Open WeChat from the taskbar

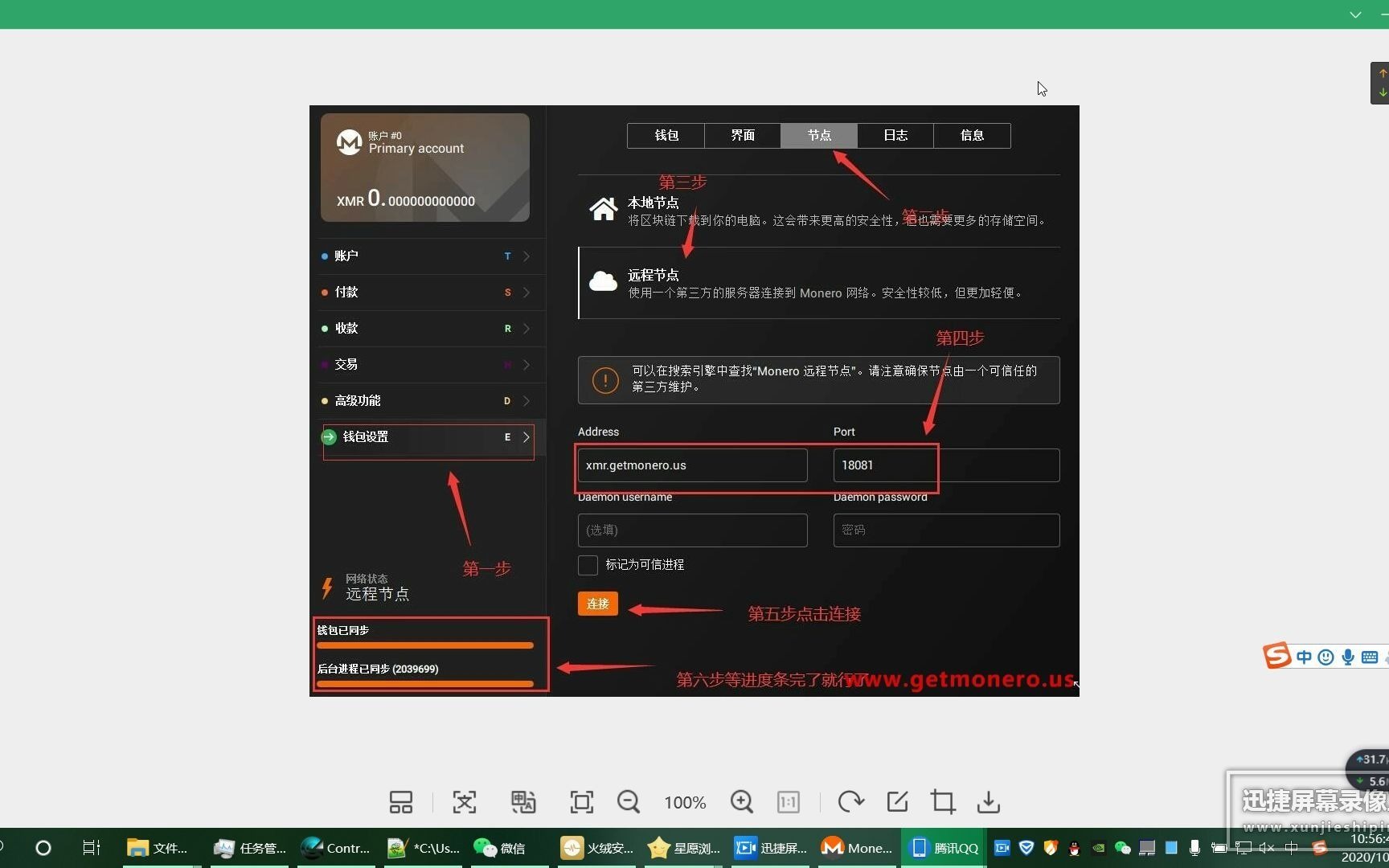502,847
